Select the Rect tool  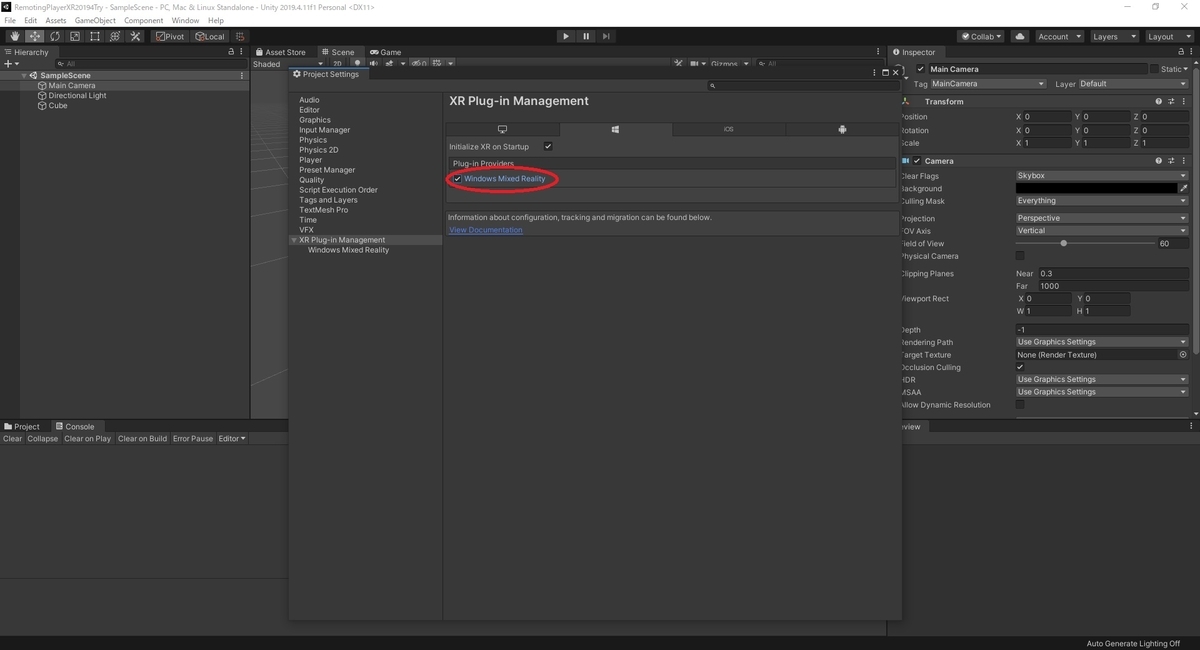point(95,36)
